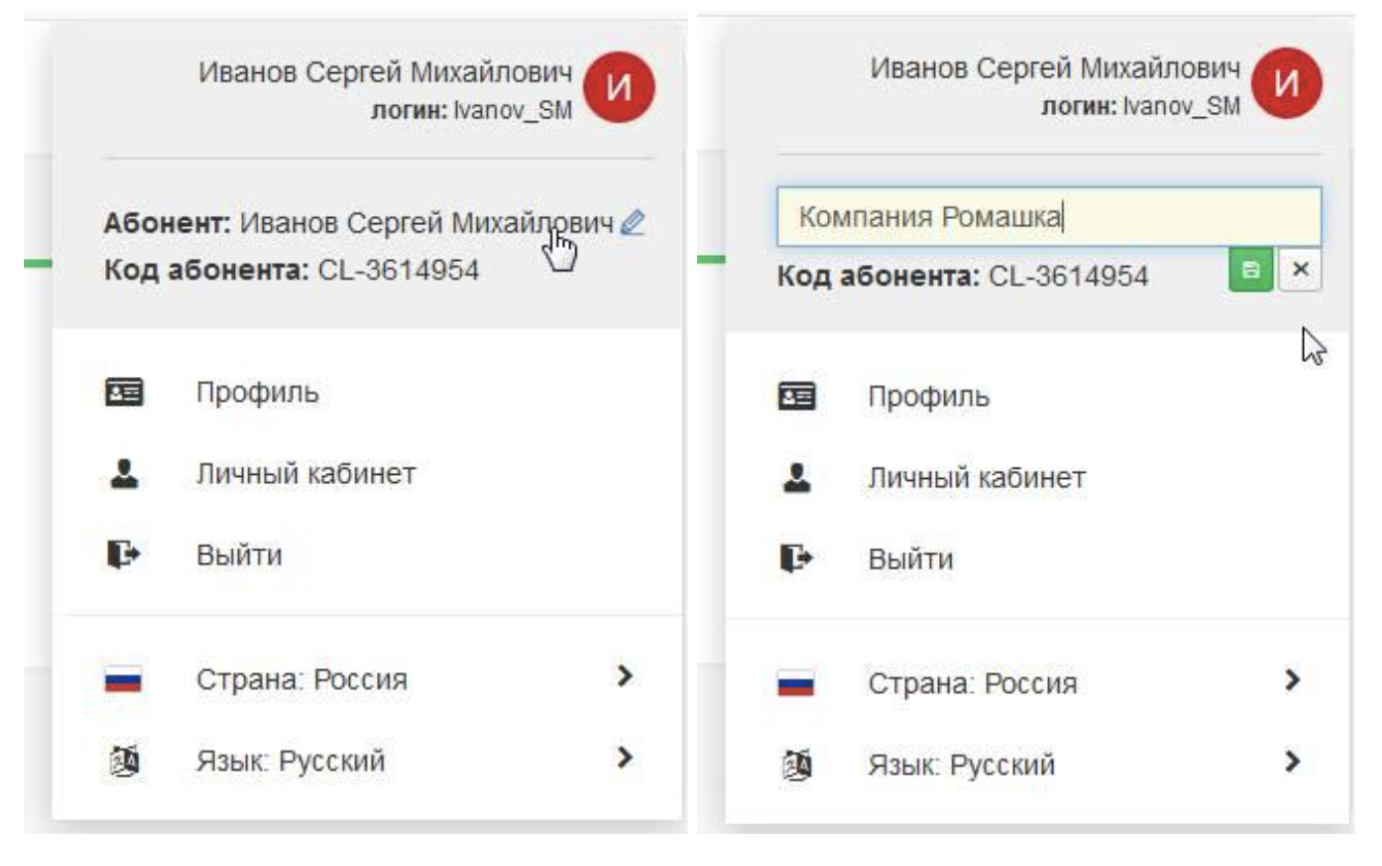Click into the 'Компания Ромашка' text field

pos(1048,217)
